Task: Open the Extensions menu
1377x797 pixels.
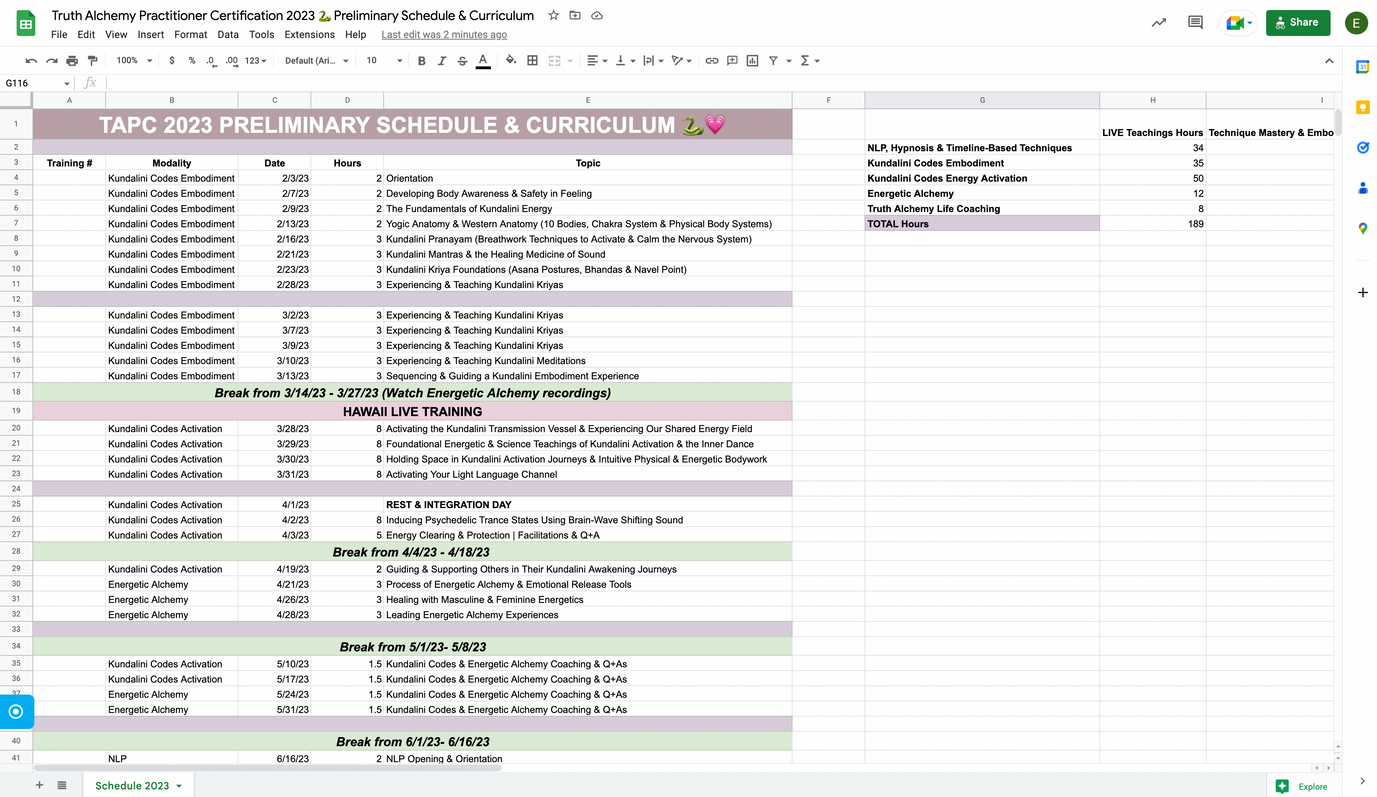Action: point(310,34)
